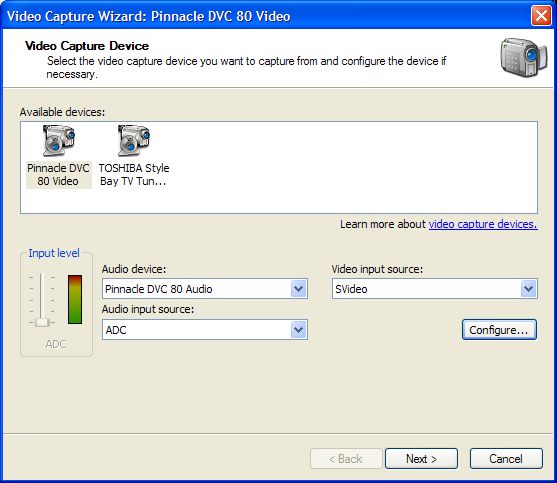
Task: Follow the video capture devices link
Action: 483,224
